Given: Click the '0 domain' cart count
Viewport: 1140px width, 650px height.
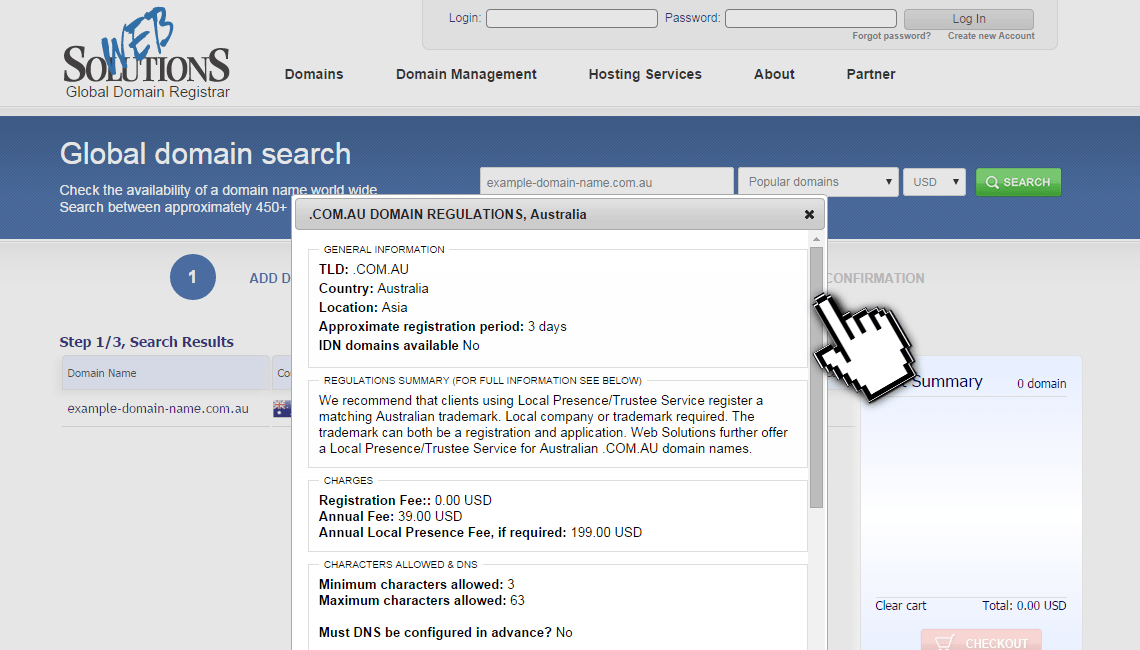Looking at the screenshot, I should point(1041,383).
